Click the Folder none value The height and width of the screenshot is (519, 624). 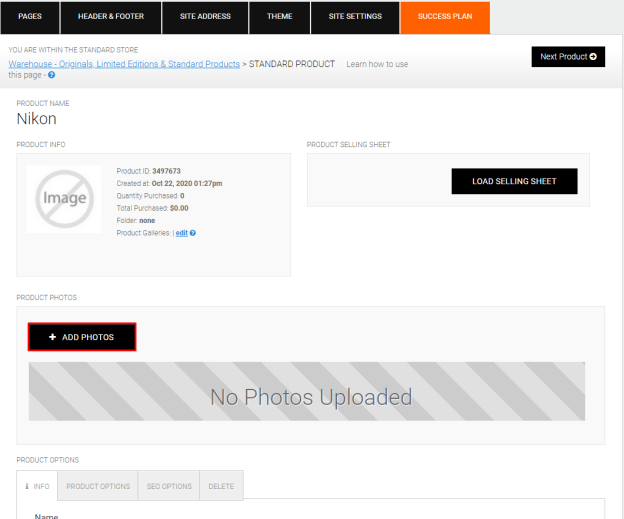147,220
